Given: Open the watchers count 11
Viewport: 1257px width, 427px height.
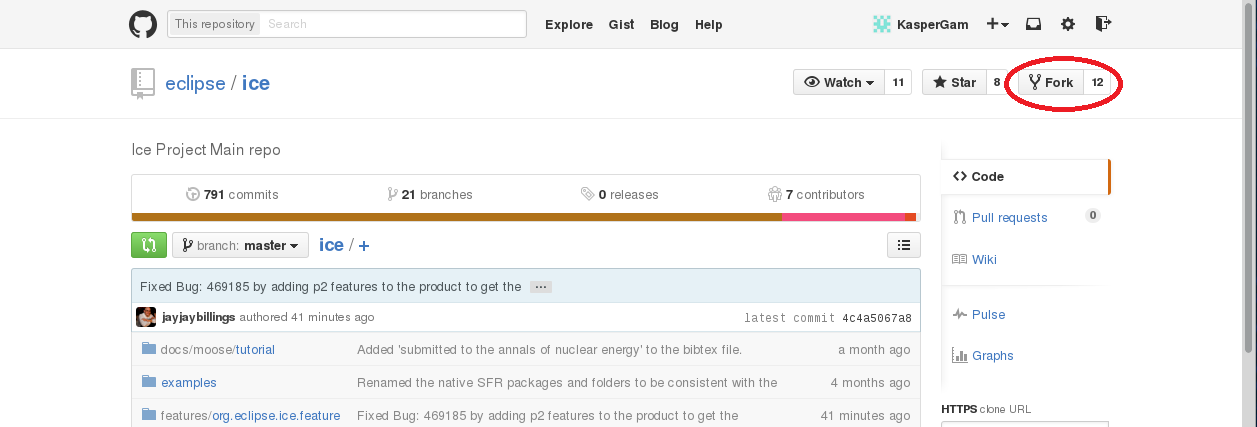Looking at the screenshot, I should [898, 82].
